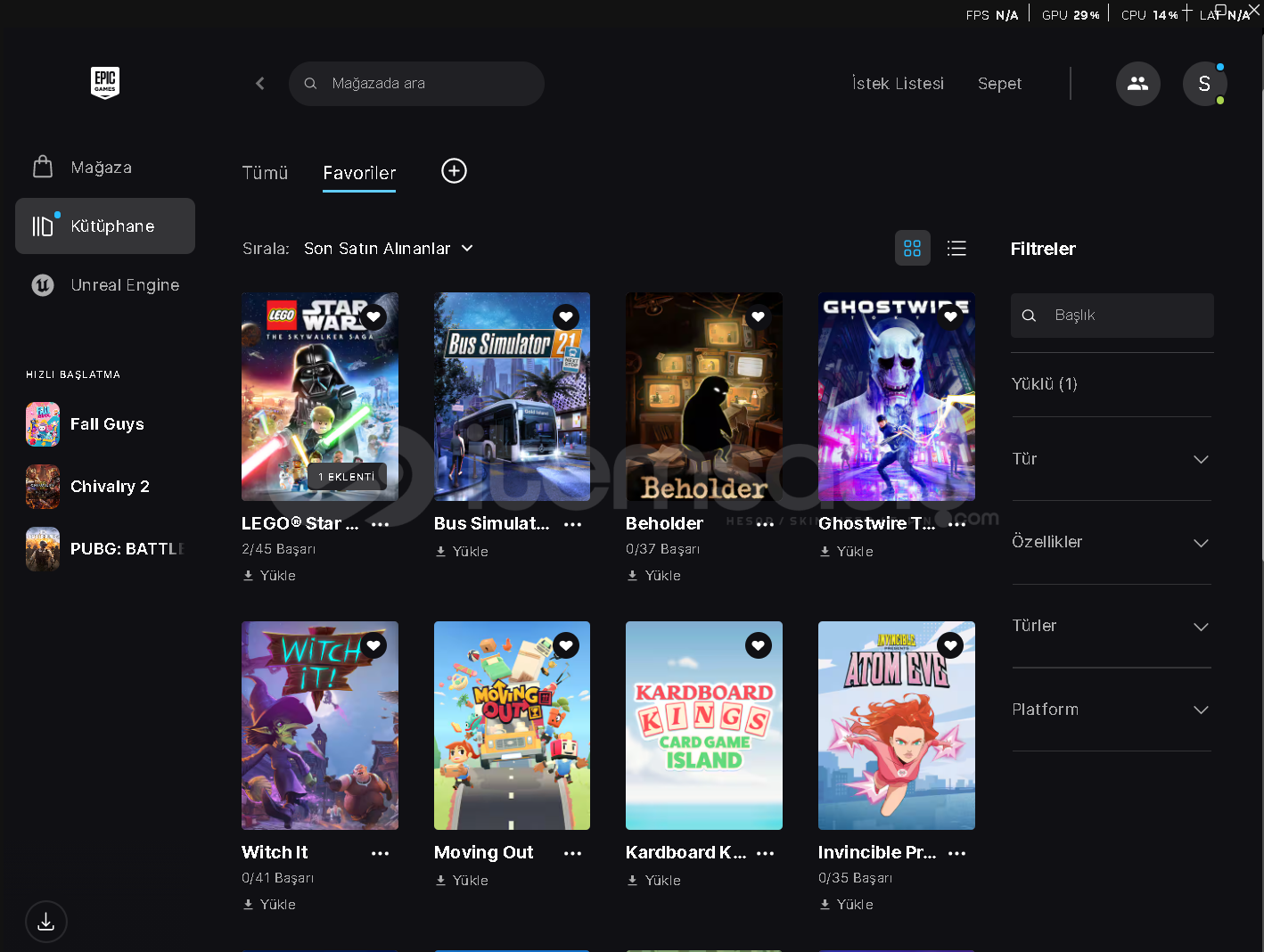Expand the Platform filter section
Screen dimensions: 1264x952
point(1112,710)
